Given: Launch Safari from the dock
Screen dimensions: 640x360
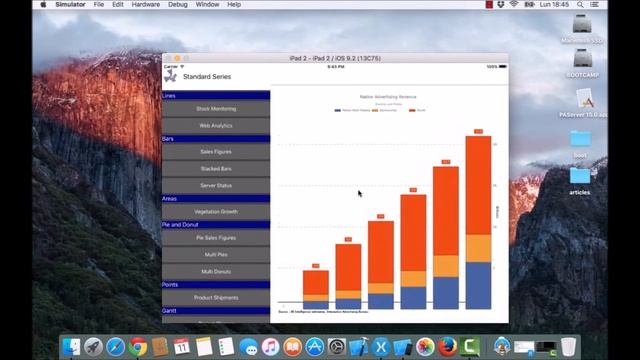Looking at the screenshot, I should (x=116, y=347).
